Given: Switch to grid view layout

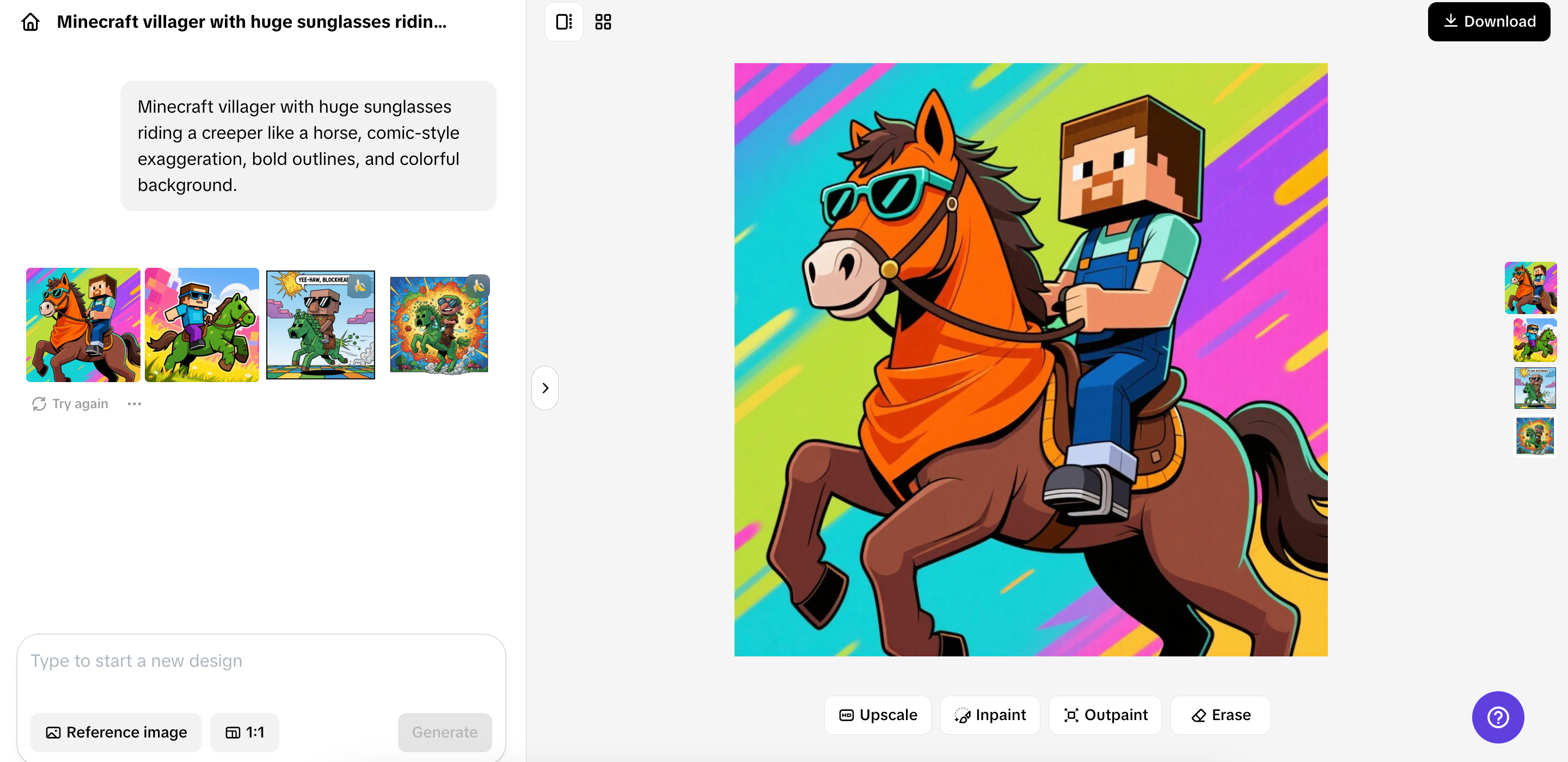Looking at the screenshot, I should [x=603, y=21].
